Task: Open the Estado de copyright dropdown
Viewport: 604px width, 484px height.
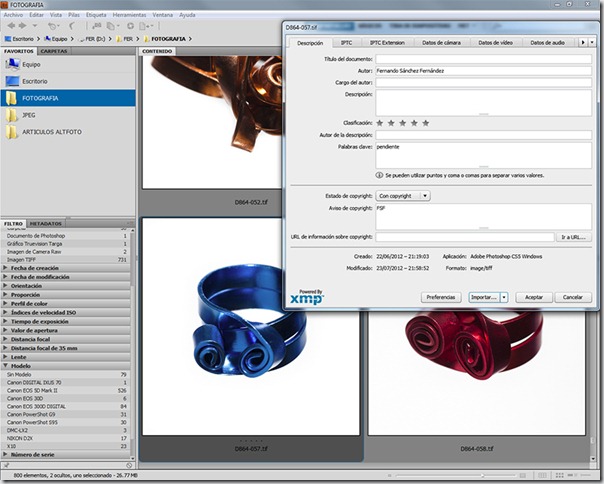Action: (403, 196)
